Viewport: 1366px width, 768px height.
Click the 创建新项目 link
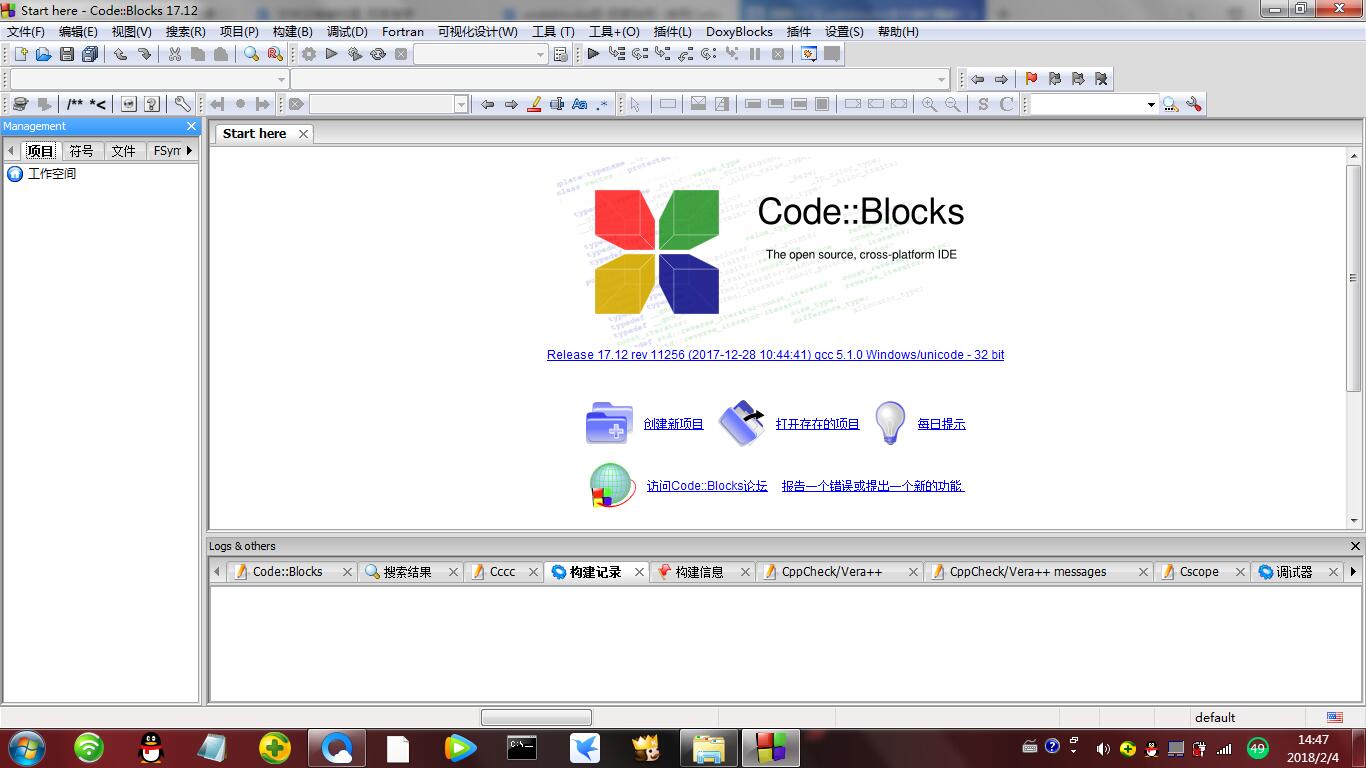point(674,424)
